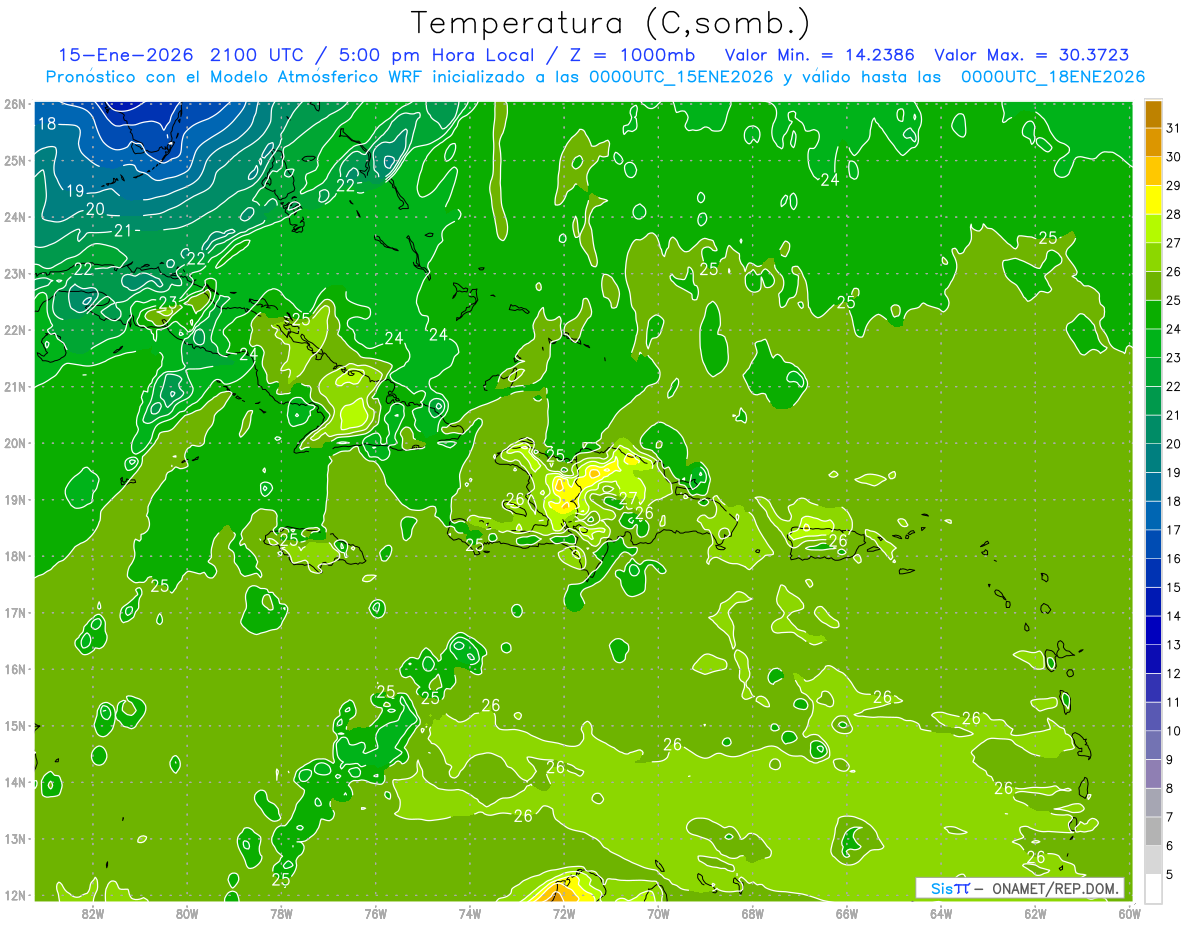
Task: Click the contour label '21' on the map
Action: pyautogui.click(x=123, y=230)
